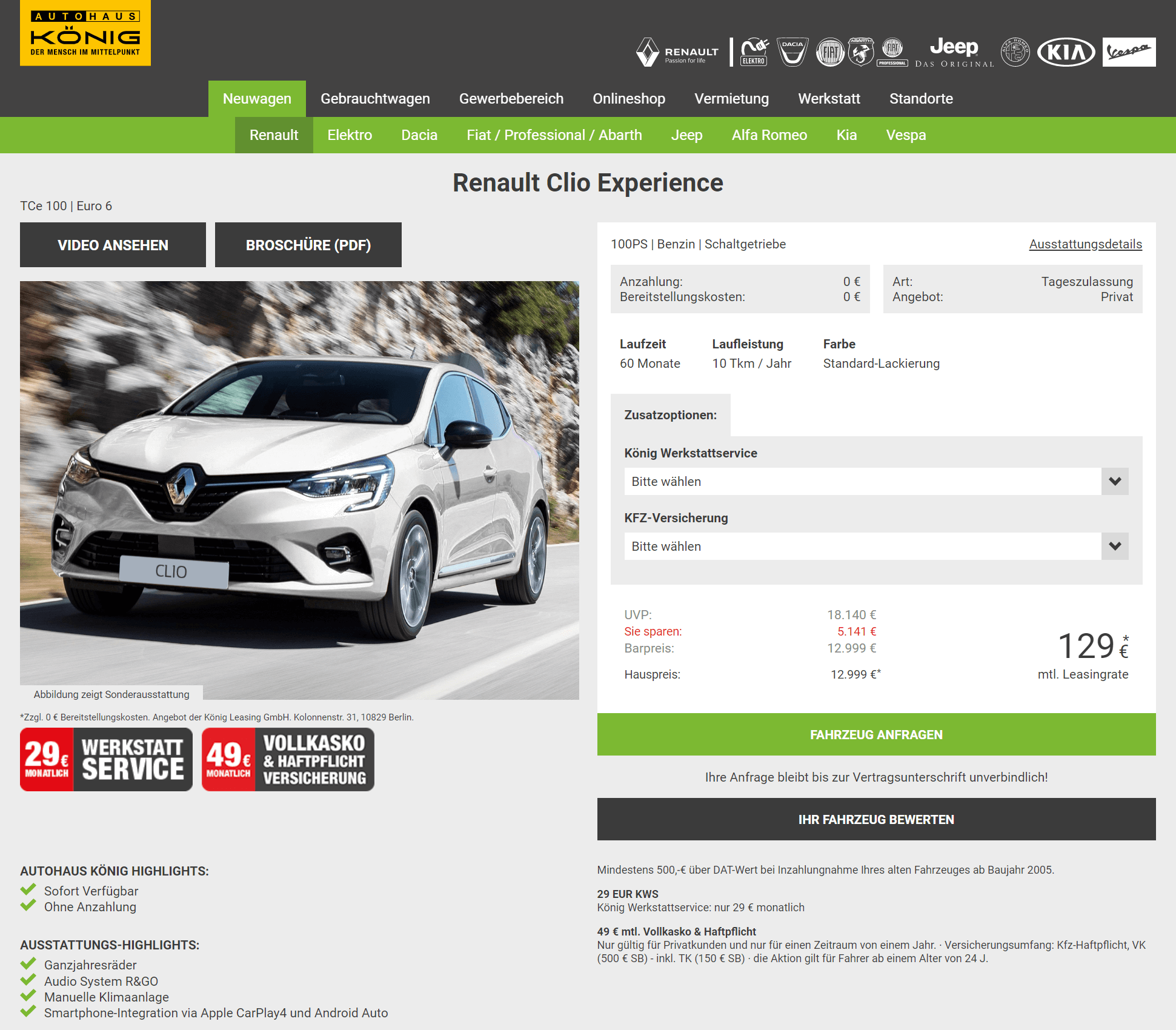This screenshot has width=1176, height=1030.
Task: Click the round Fiat logo
Action: click(830, 52)
